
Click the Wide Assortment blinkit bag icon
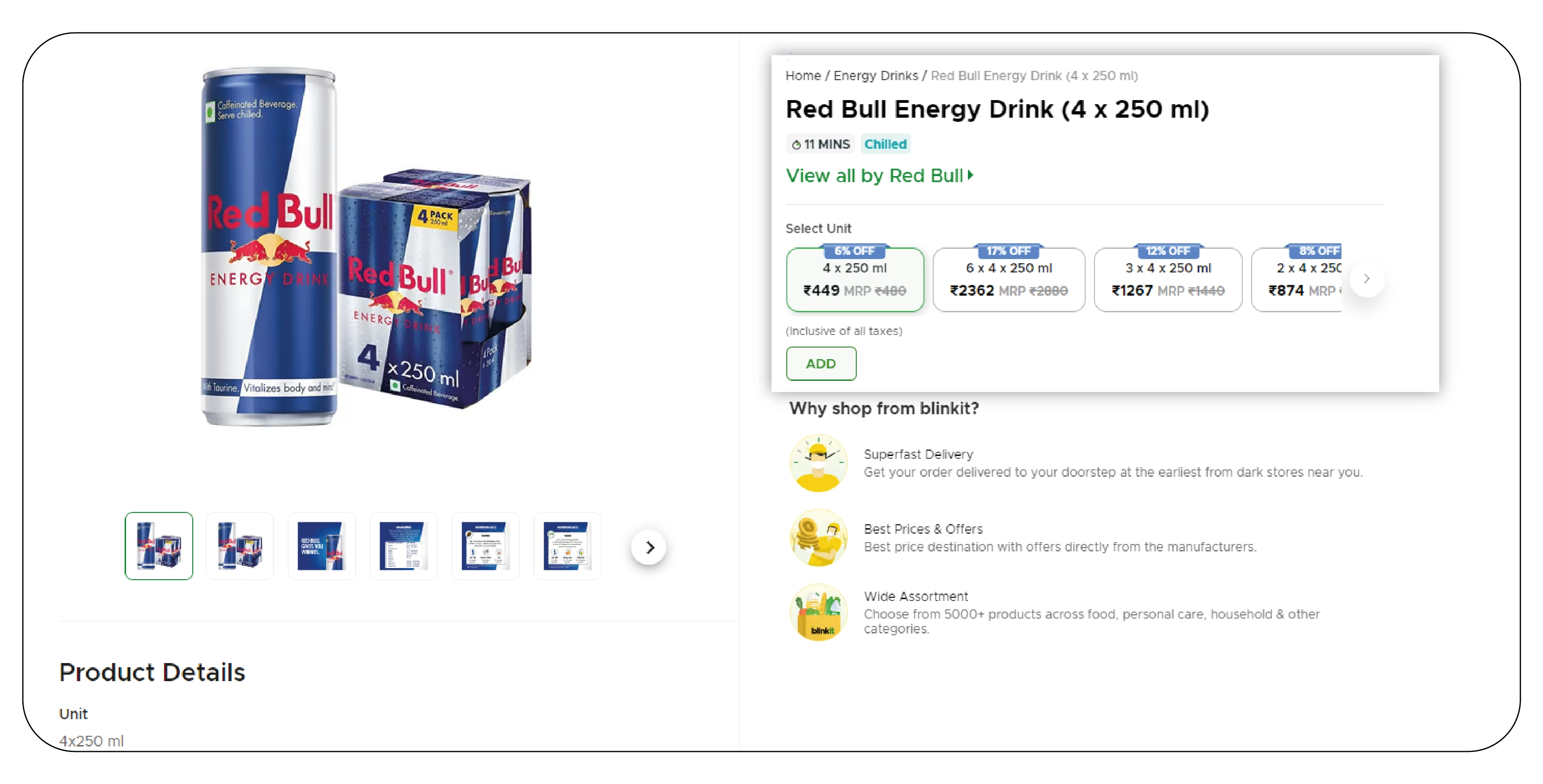click(x=818, y=612)
